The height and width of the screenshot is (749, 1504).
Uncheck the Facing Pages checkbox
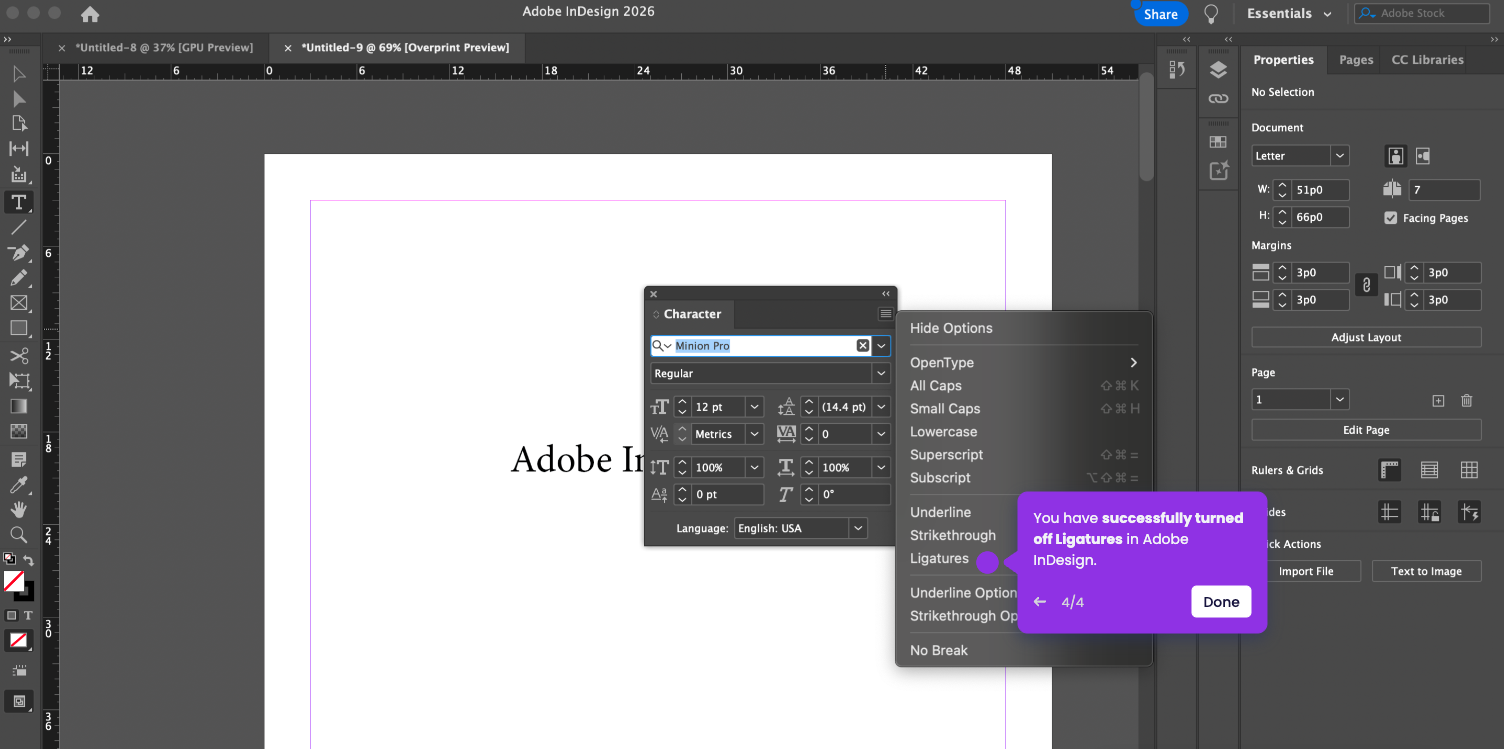coord(1390,218)
